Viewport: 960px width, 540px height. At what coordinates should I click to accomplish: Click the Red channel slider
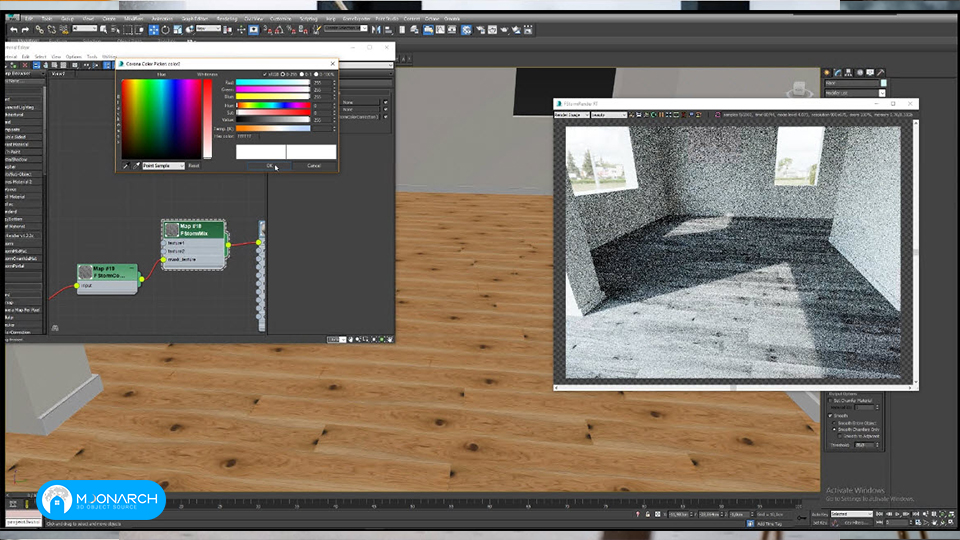pos(273,82)
